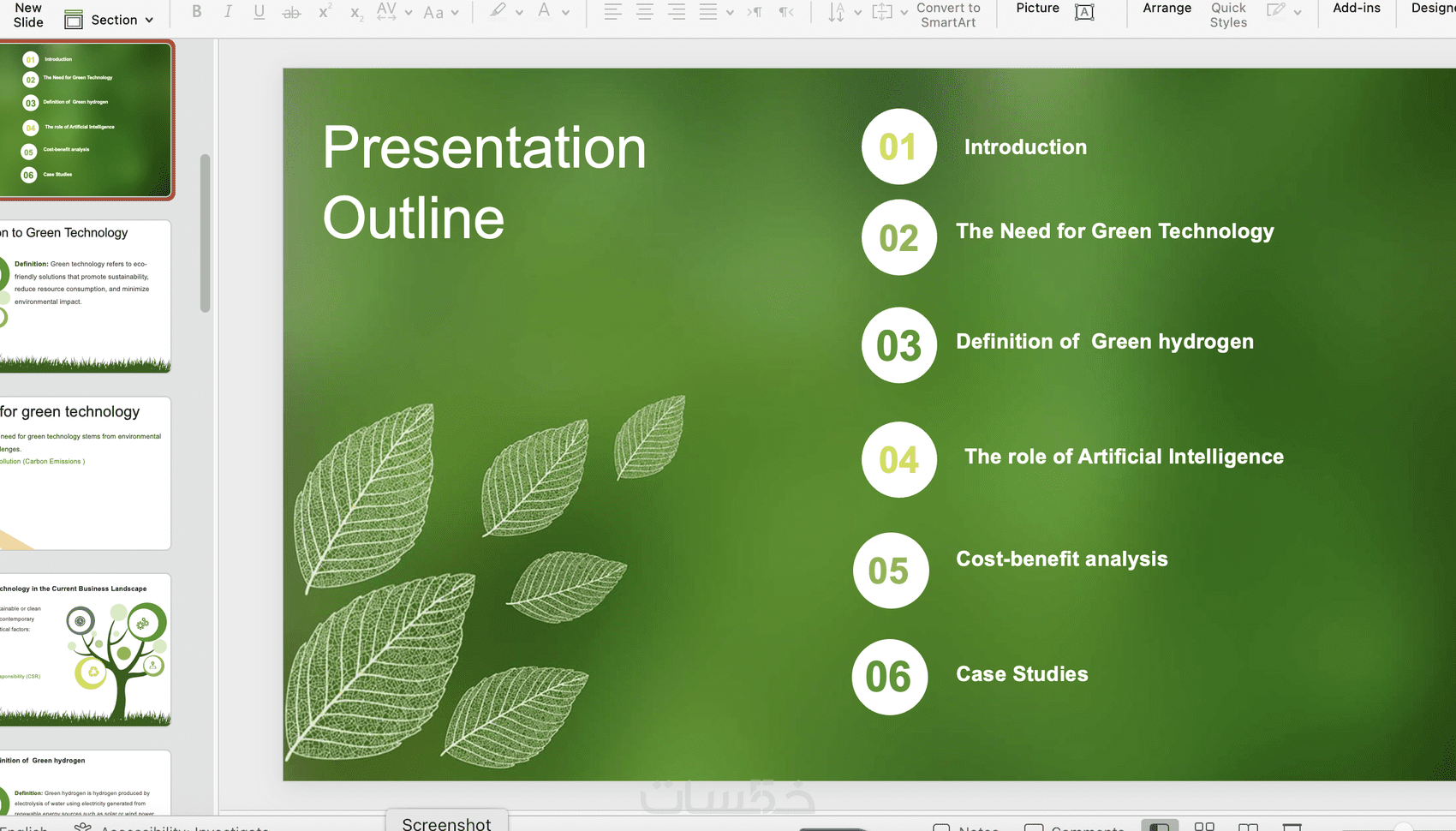Image resolution: width=1456 pixels, height=831 pixels.
Task: Select the 04 circle on slide
Action: click(x=898, y=459)
